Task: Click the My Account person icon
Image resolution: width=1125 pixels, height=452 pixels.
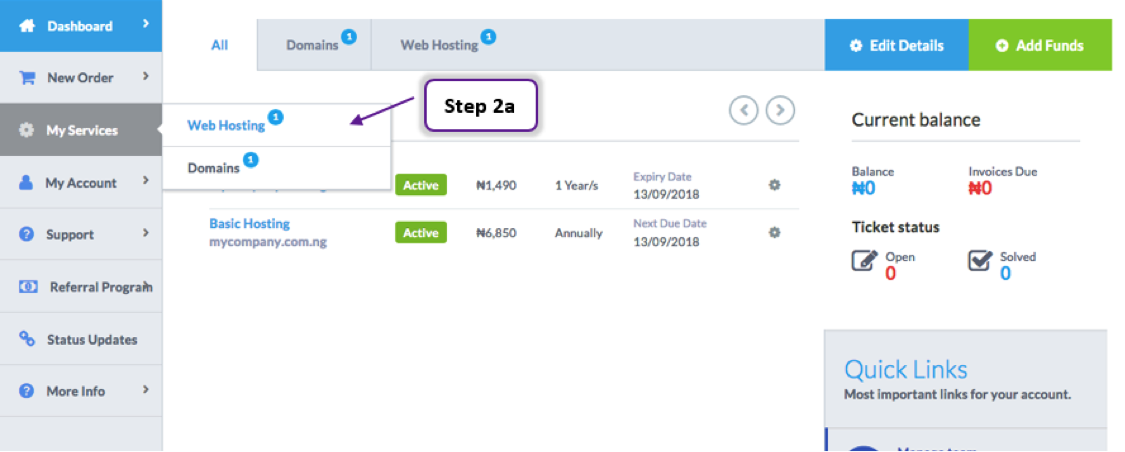Action: coord(27,183)
